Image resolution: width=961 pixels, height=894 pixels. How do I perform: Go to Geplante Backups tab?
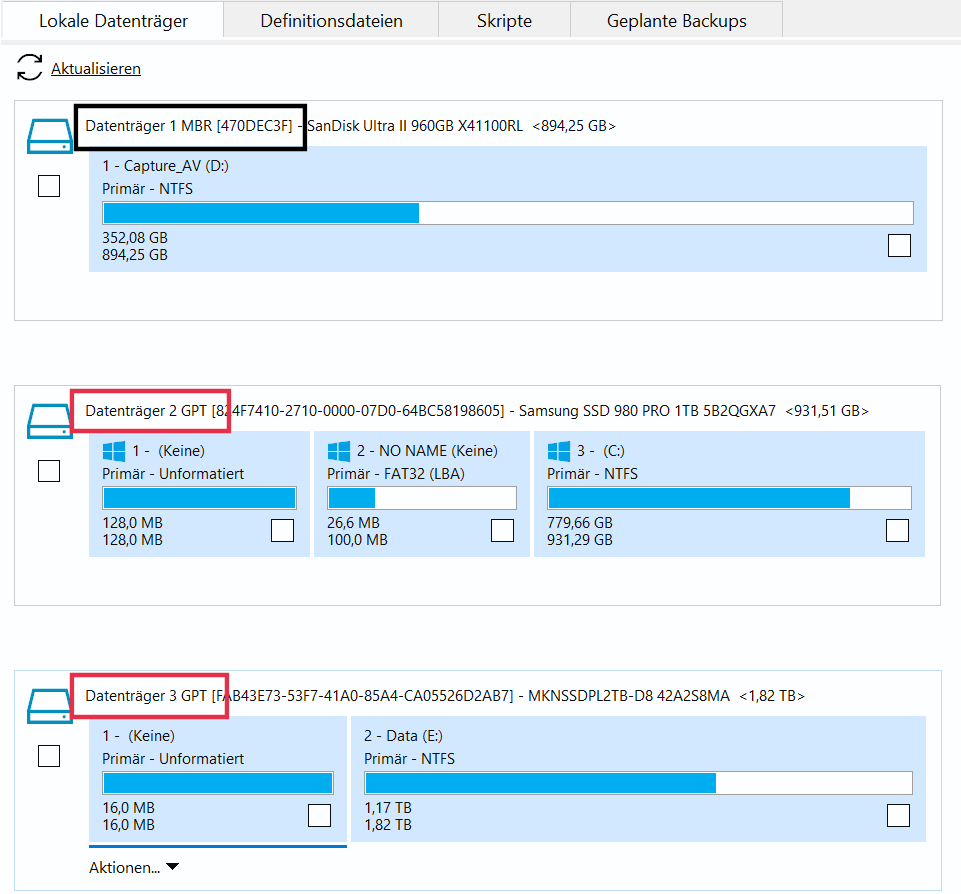tap(676, 20)
